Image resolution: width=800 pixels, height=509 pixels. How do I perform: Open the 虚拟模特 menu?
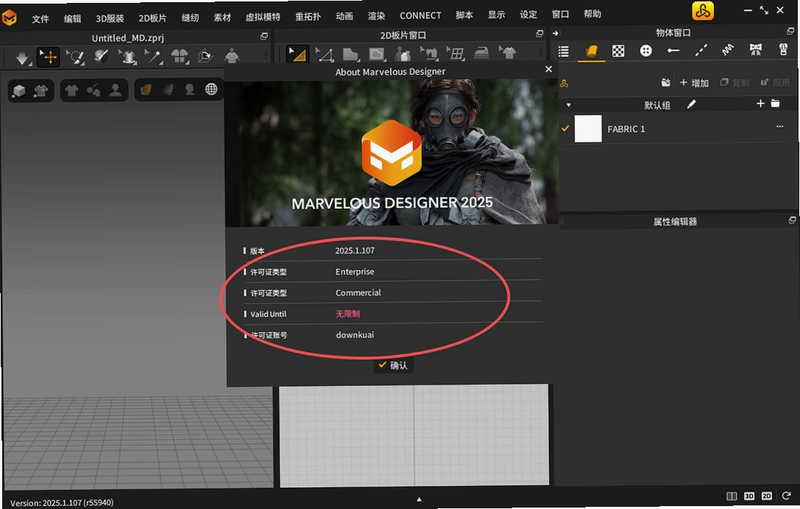(263, 17)
